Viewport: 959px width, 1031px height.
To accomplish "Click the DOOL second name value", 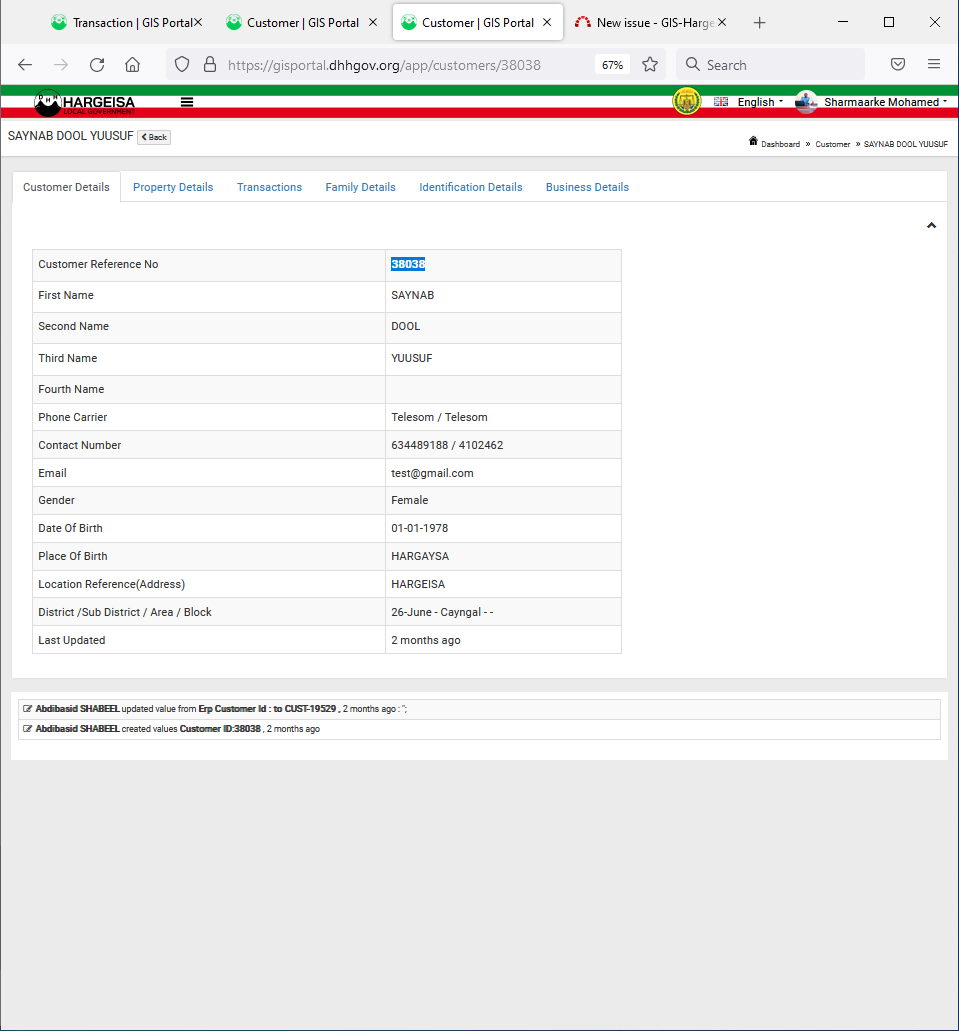I will pos(405,326).
